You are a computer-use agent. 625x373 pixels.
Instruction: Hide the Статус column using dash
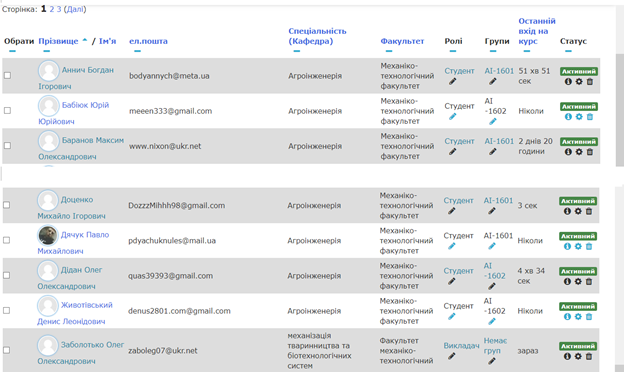(568, 51)
